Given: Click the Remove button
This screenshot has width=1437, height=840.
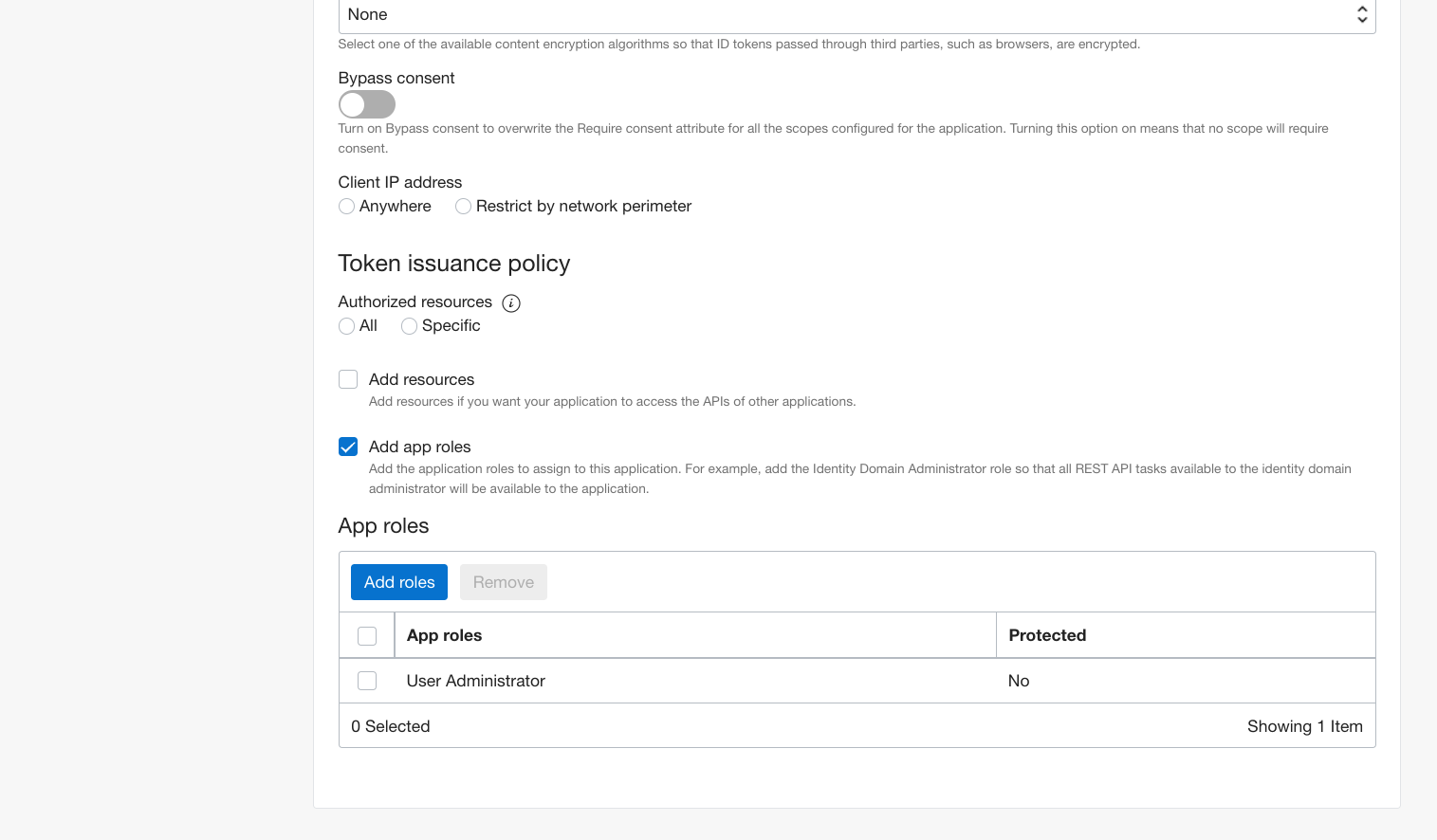Looking at the screenshot, I should click(503, 581).
